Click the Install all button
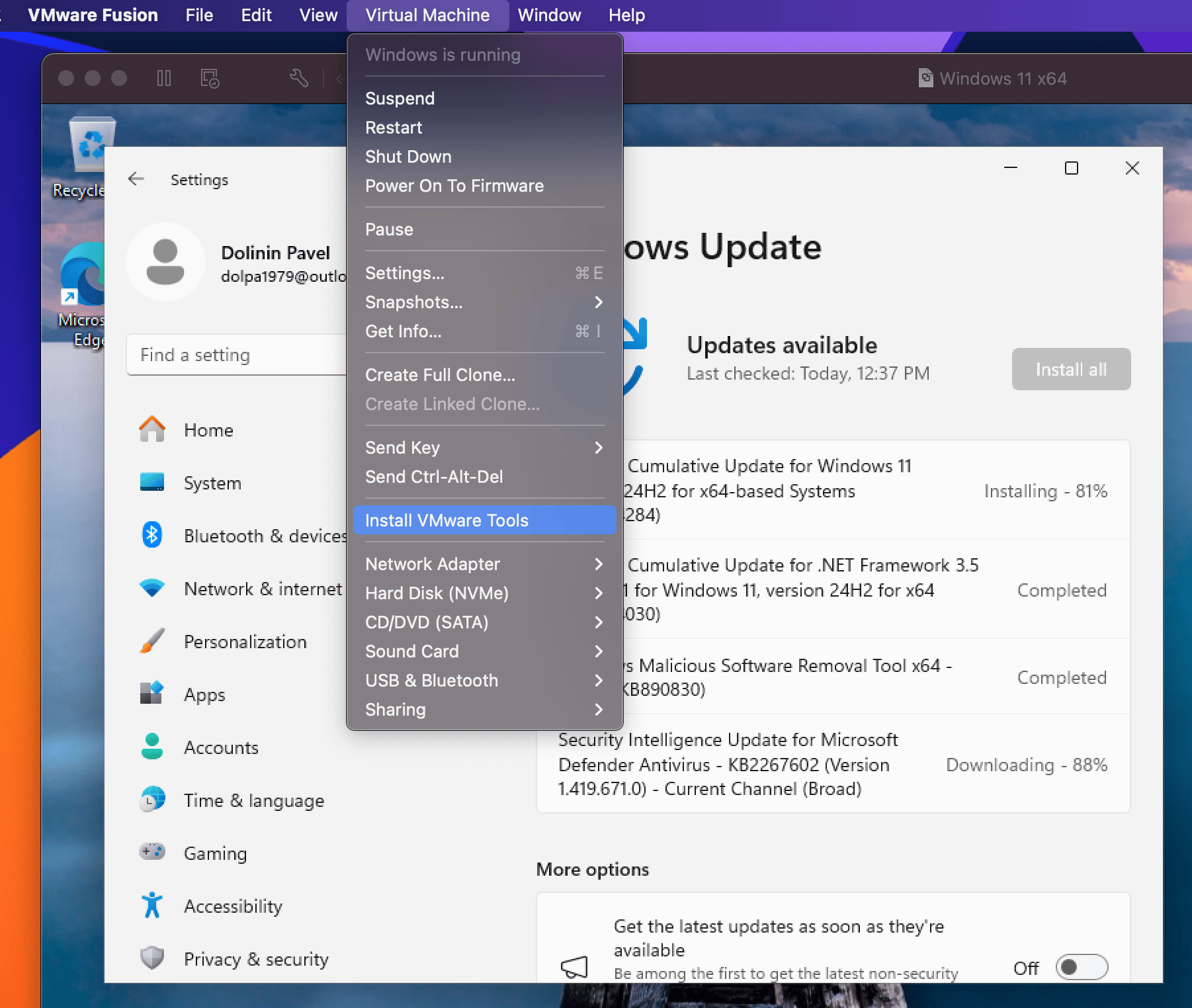1192x1008 pixels. point(1070,370)
